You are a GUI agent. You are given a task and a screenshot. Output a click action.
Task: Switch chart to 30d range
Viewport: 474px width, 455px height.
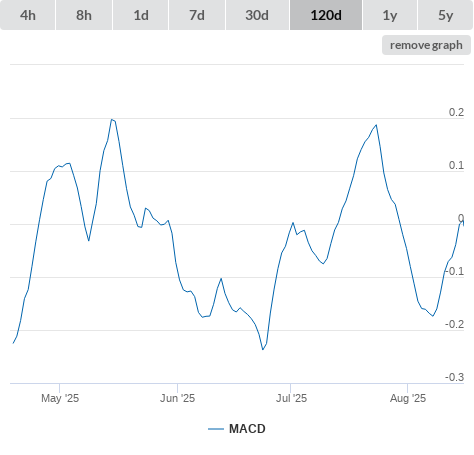click(257, 15)
